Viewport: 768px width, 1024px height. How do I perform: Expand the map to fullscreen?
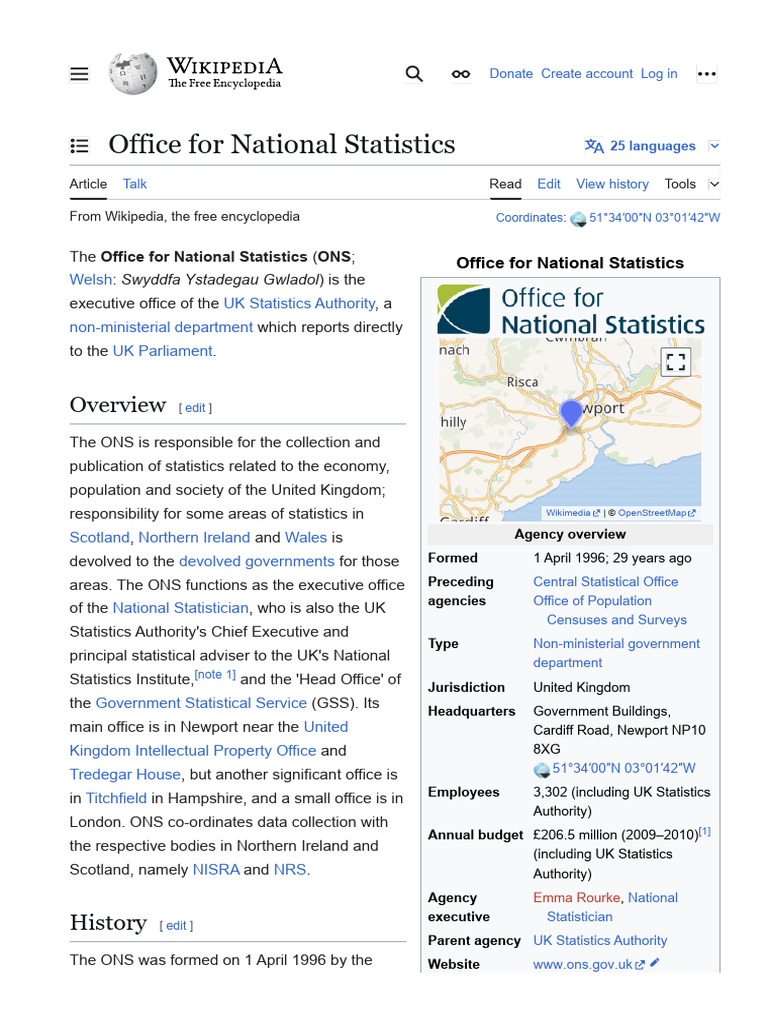tap(676, 361)
